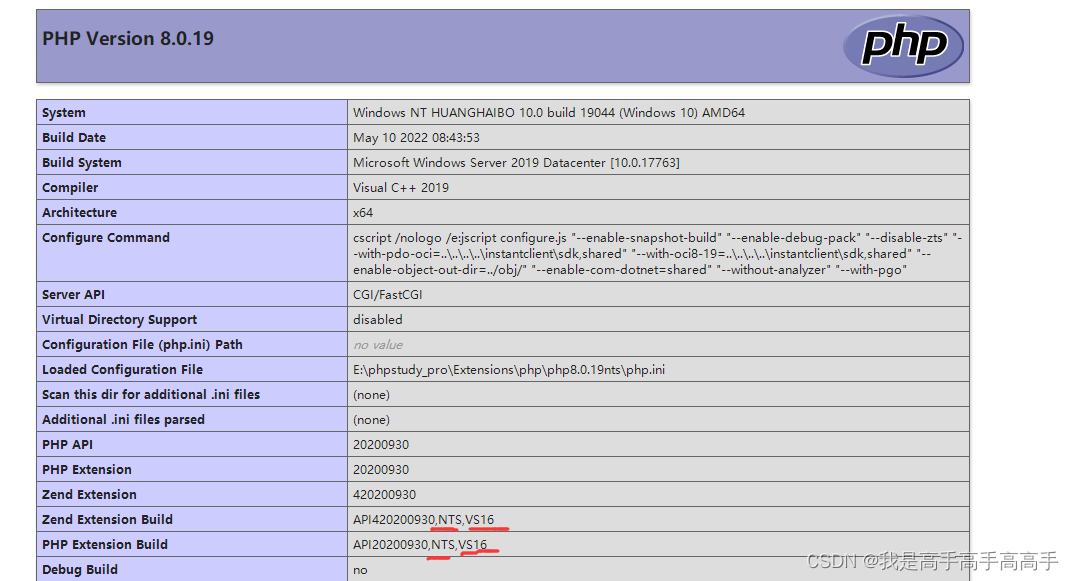Click the Compiler value Visual C++ 2019
Viewport: 1074px width, 581px height.
400,187
